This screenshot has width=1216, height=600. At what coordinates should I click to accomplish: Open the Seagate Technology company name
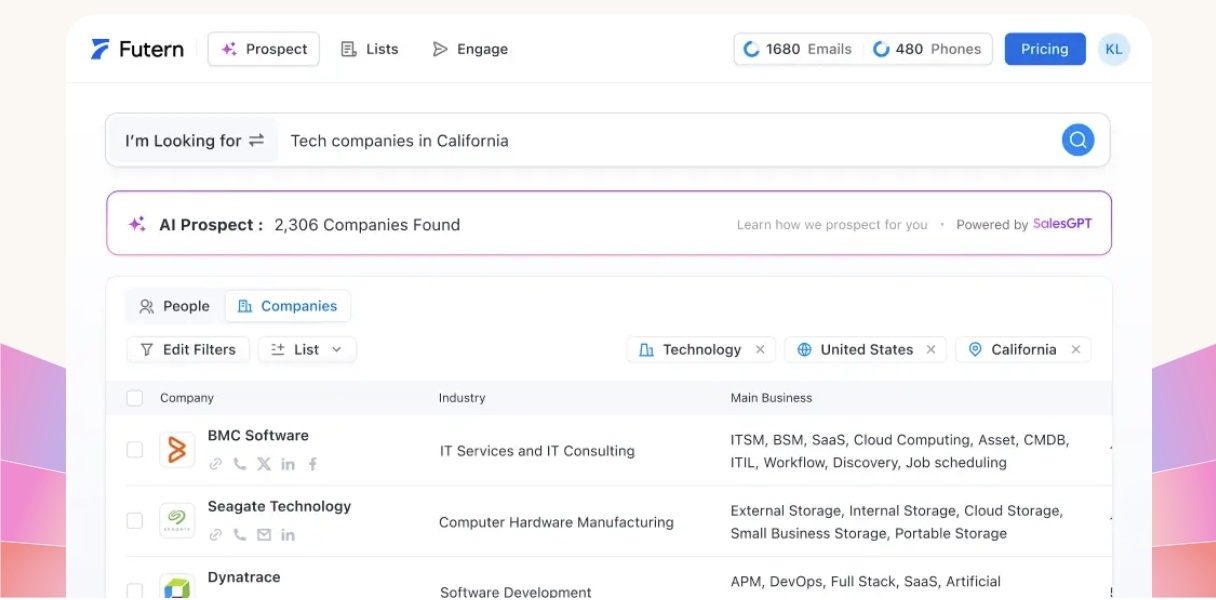point(279,507)
